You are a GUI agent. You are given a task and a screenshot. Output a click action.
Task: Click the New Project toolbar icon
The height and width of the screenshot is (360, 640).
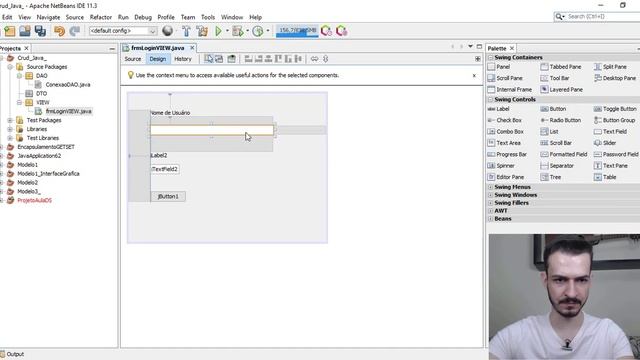pyautogui.click(x=9, y=31)
